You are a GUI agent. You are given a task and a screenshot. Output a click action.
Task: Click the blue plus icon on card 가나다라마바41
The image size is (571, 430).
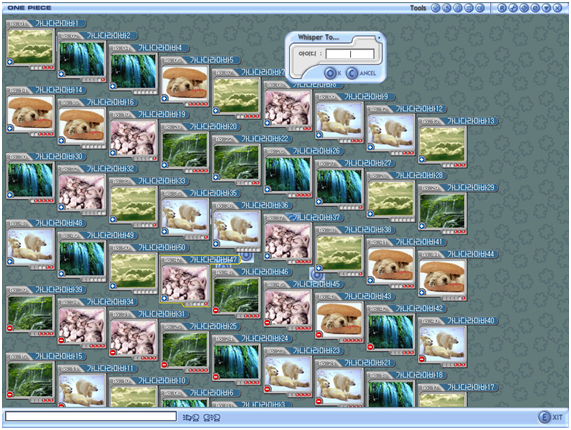point(370,280)
